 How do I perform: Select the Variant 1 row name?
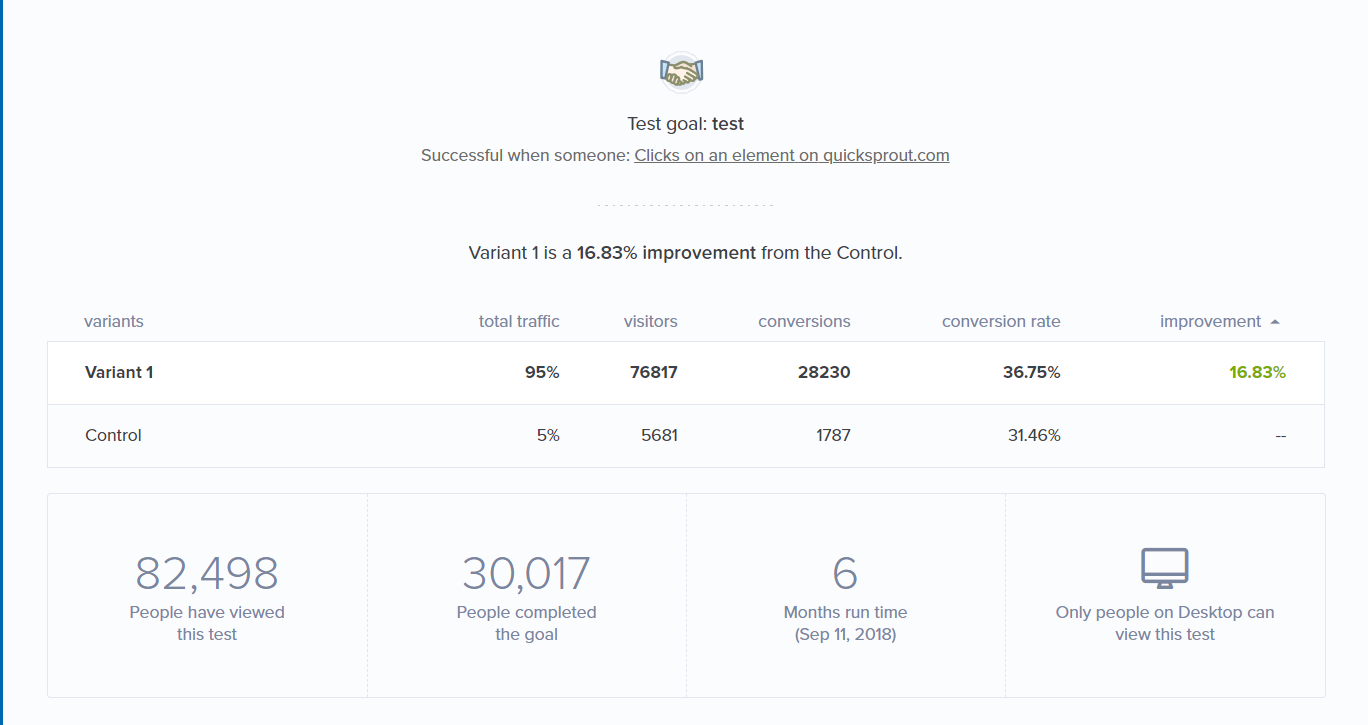[119, 372]
